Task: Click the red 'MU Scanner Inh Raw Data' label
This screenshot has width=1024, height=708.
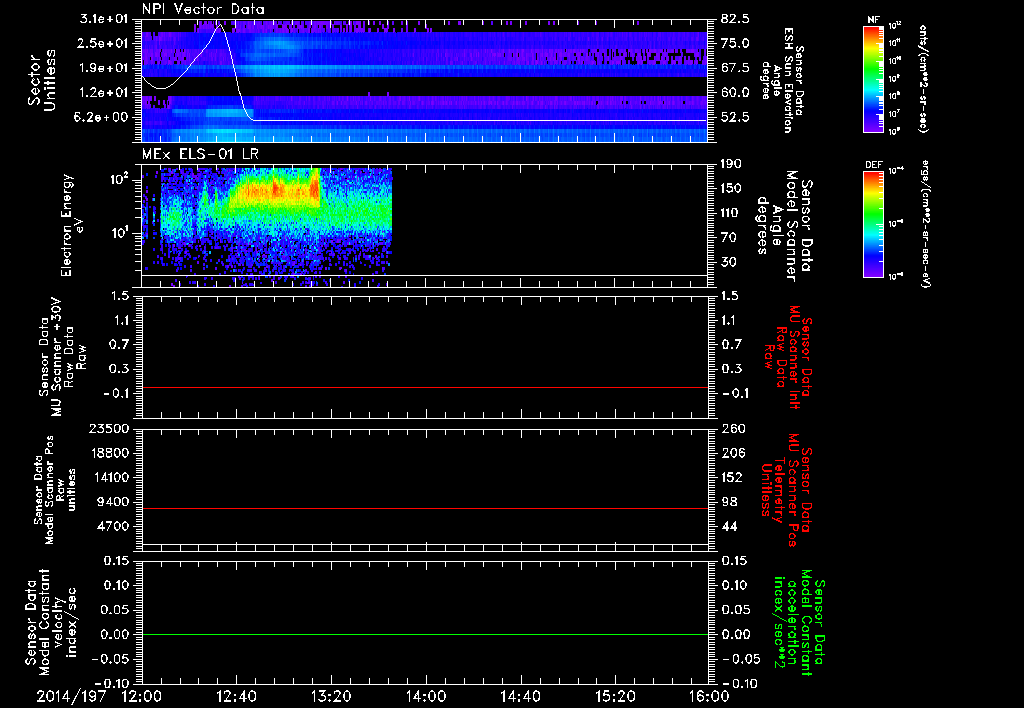Action: [x=787, y=357]
